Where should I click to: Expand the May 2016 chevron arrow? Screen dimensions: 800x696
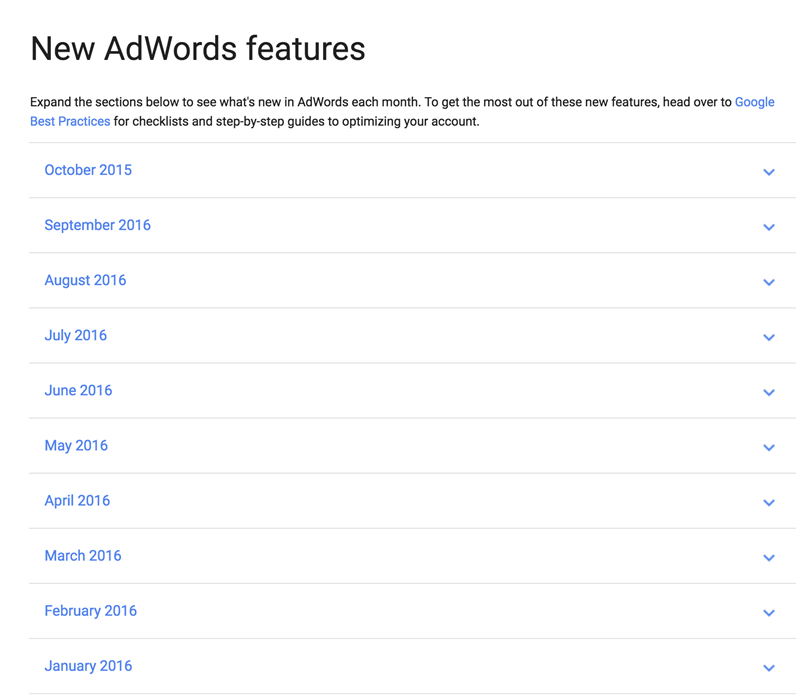coord(768,448)
